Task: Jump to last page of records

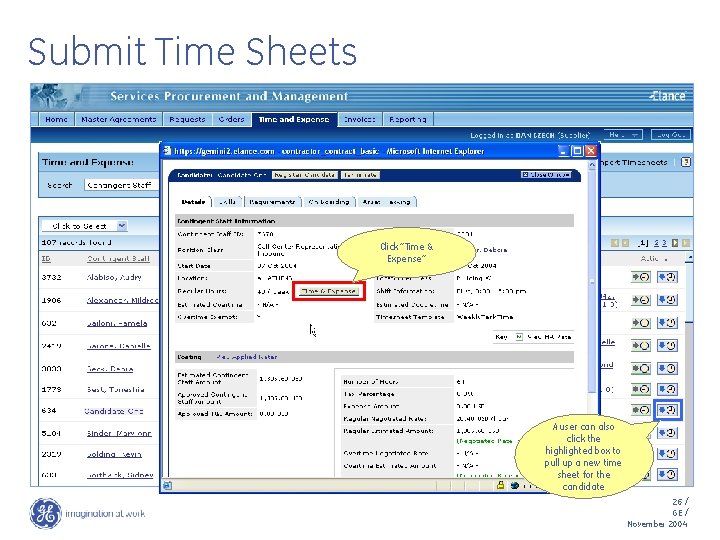Action: [685, 243]
